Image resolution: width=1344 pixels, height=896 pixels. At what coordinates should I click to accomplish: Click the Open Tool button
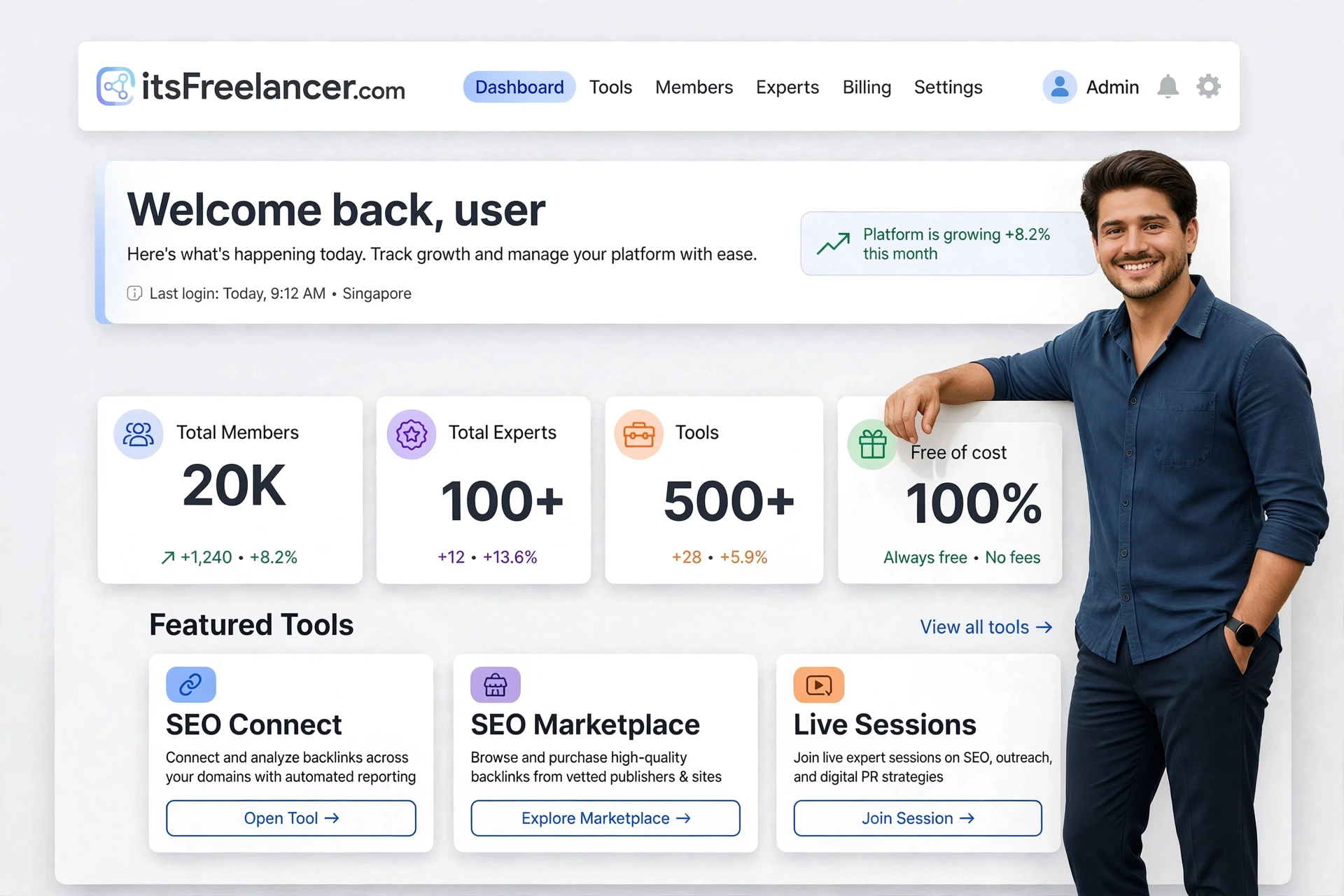pos(291,818)
